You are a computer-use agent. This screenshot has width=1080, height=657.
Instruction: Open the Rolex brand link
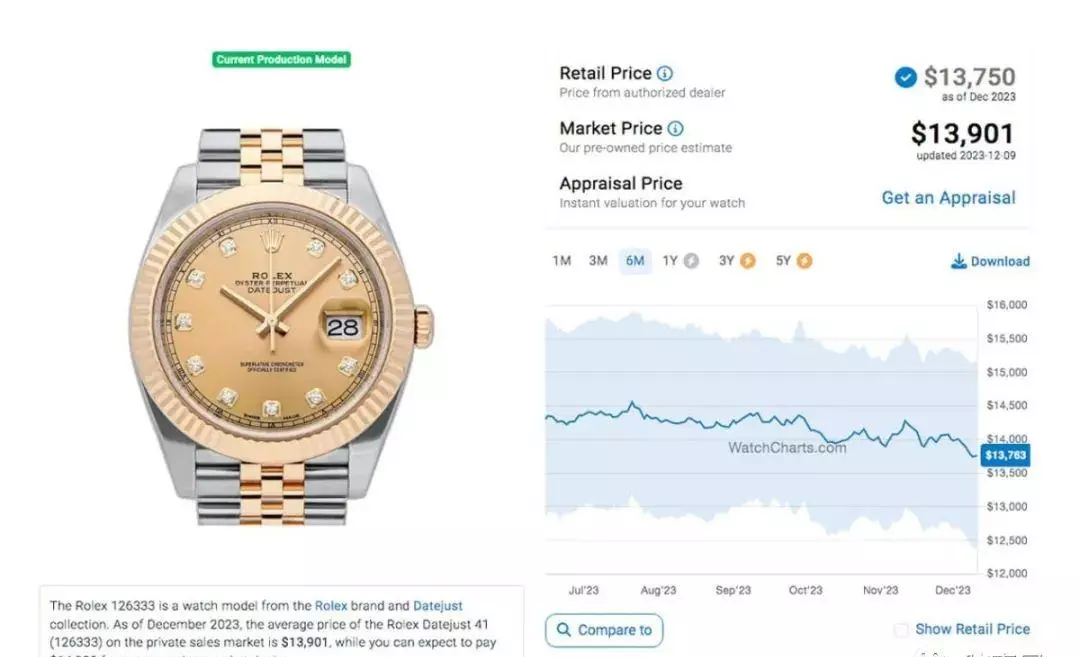point(331,606)
